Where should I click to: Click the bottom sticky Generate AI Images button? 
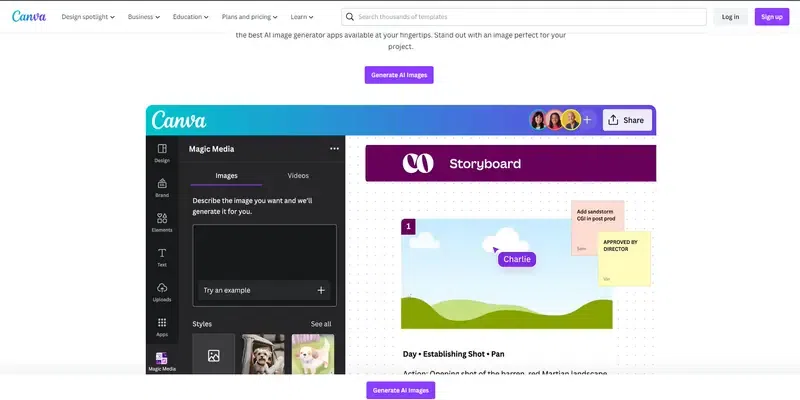click(x=401, y=390)
